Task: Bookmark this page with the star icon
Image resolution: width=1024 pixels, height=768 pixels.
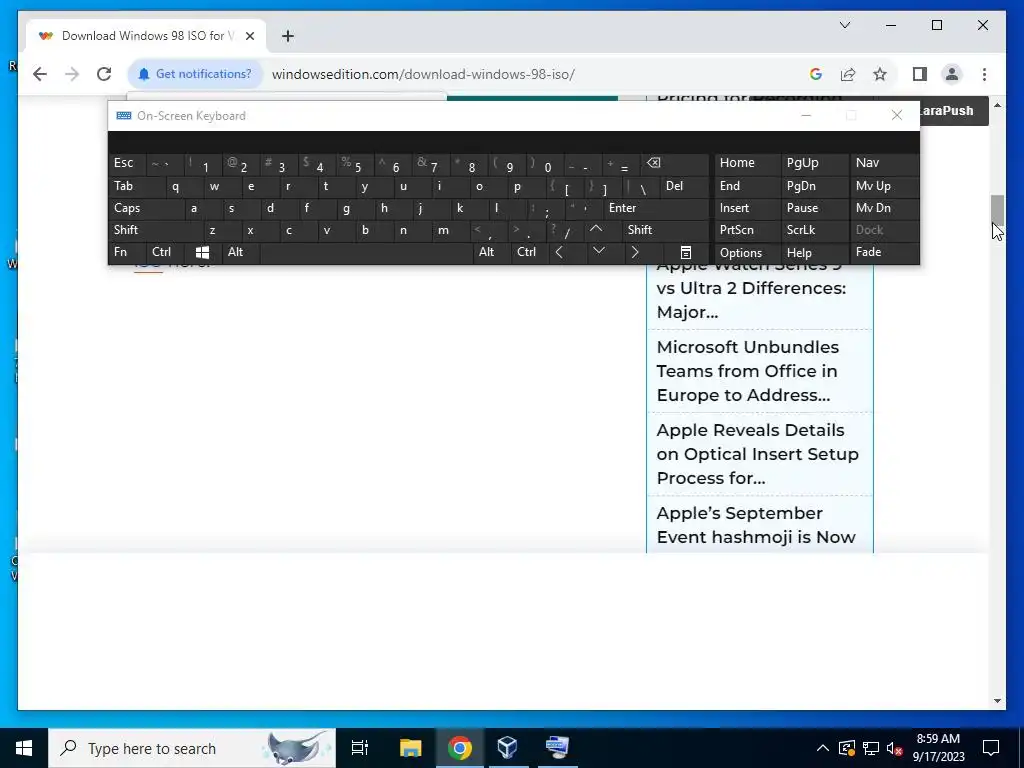Action: pos(880,74)
